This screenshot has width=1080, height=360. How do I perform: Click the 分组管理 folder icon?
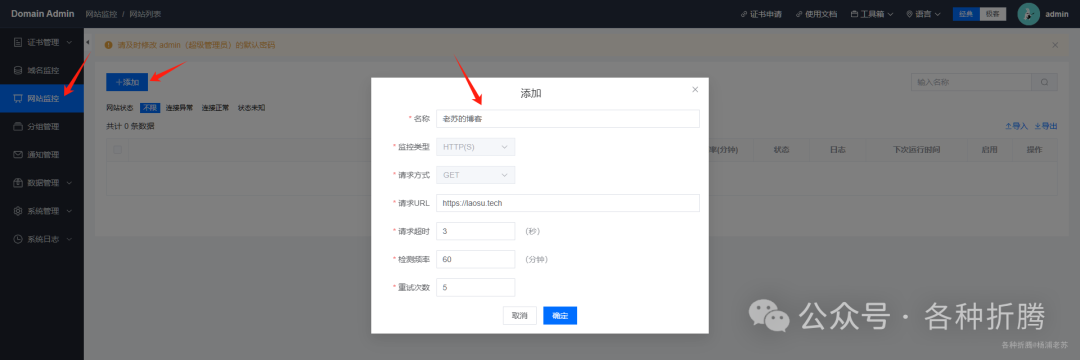[19, 127]
